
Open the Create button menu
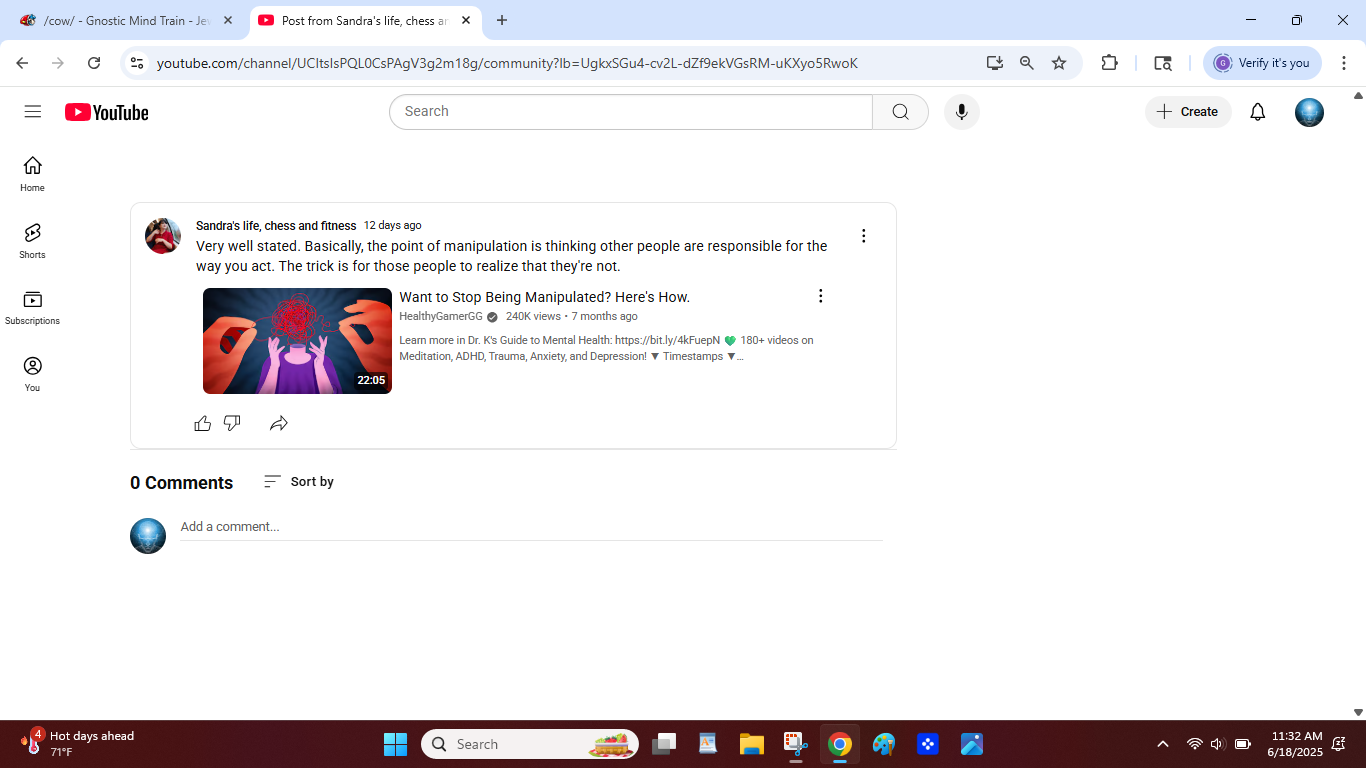point(1188,112)
